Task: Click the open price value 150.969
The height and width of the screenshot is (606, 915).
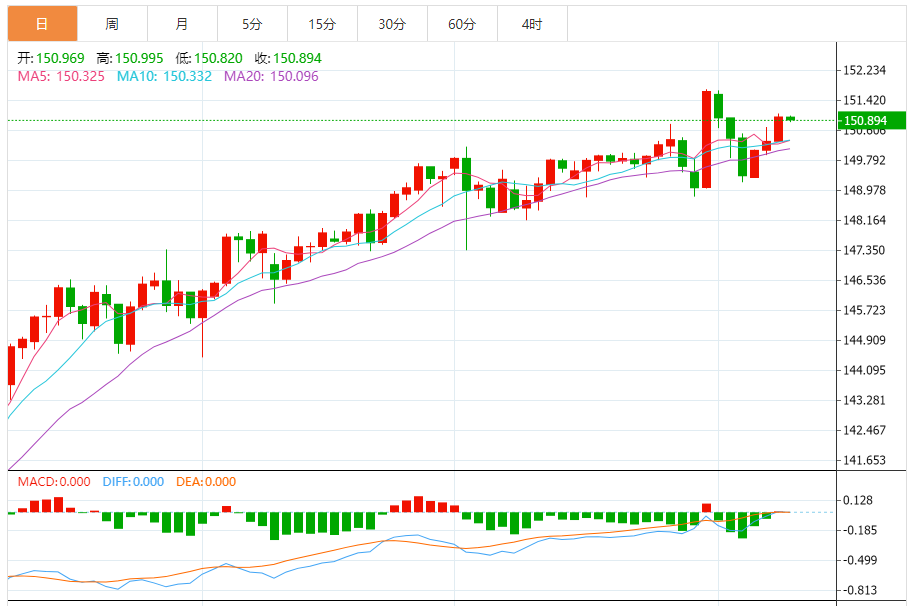Action: [60, 58]
